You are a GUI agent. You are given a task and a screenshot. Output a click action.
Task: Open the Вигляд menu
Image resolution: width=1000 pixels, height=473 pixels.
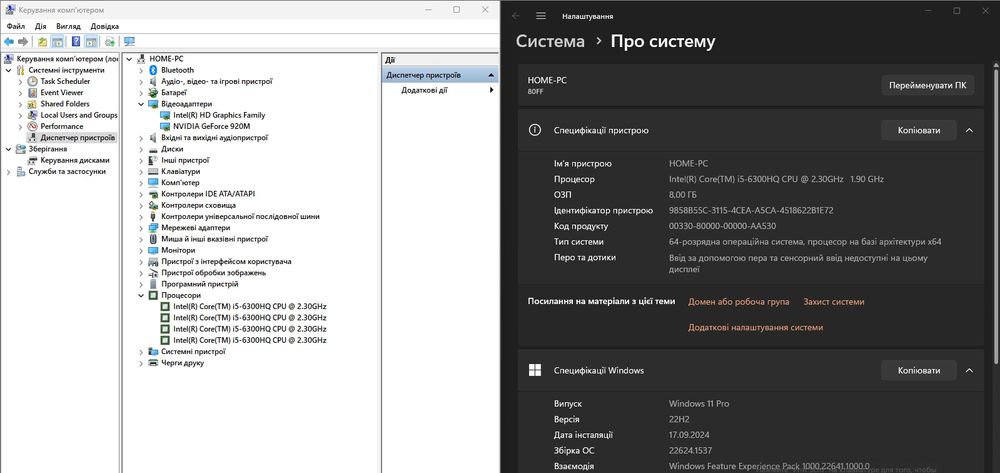click(x=68, y=26)
